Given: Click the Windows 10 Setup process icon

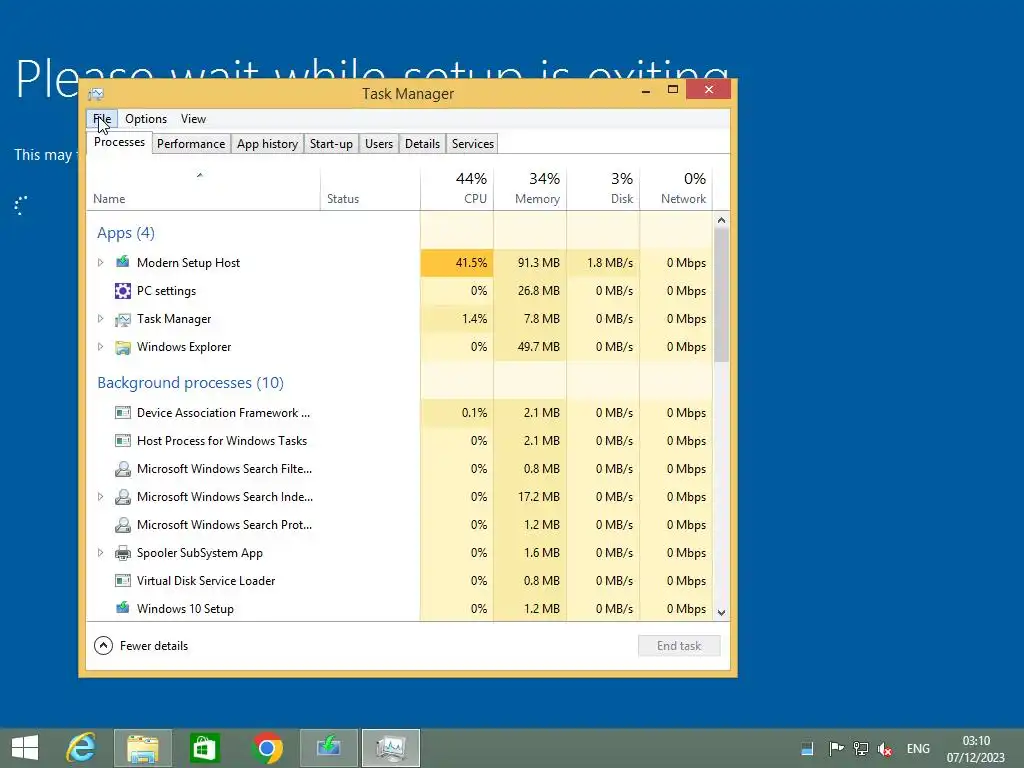Looking at the screenshot, I should (122, 609).
